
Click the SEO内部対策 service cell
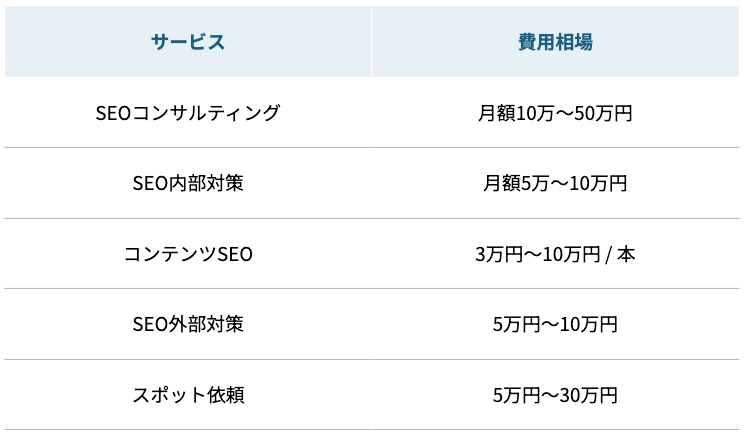[x=188, y=184]
